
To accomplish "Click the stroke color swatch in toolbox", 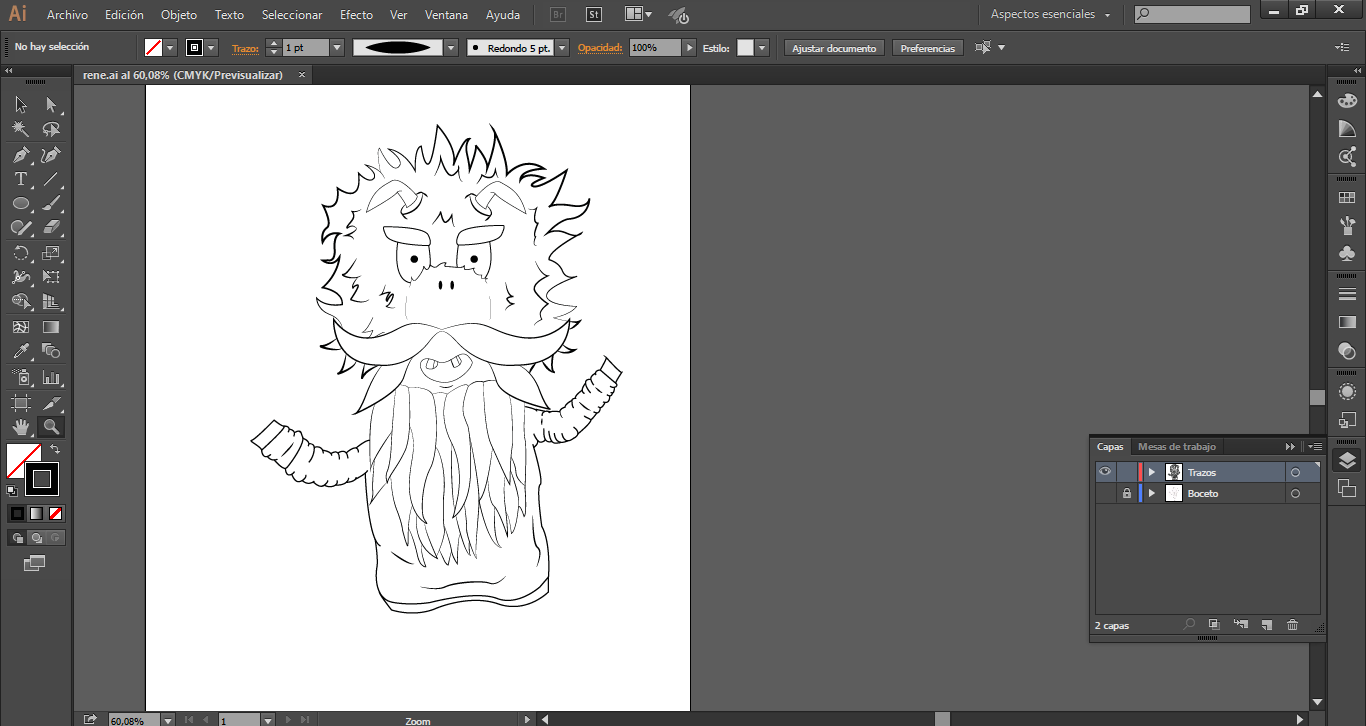I will (42, 479).
